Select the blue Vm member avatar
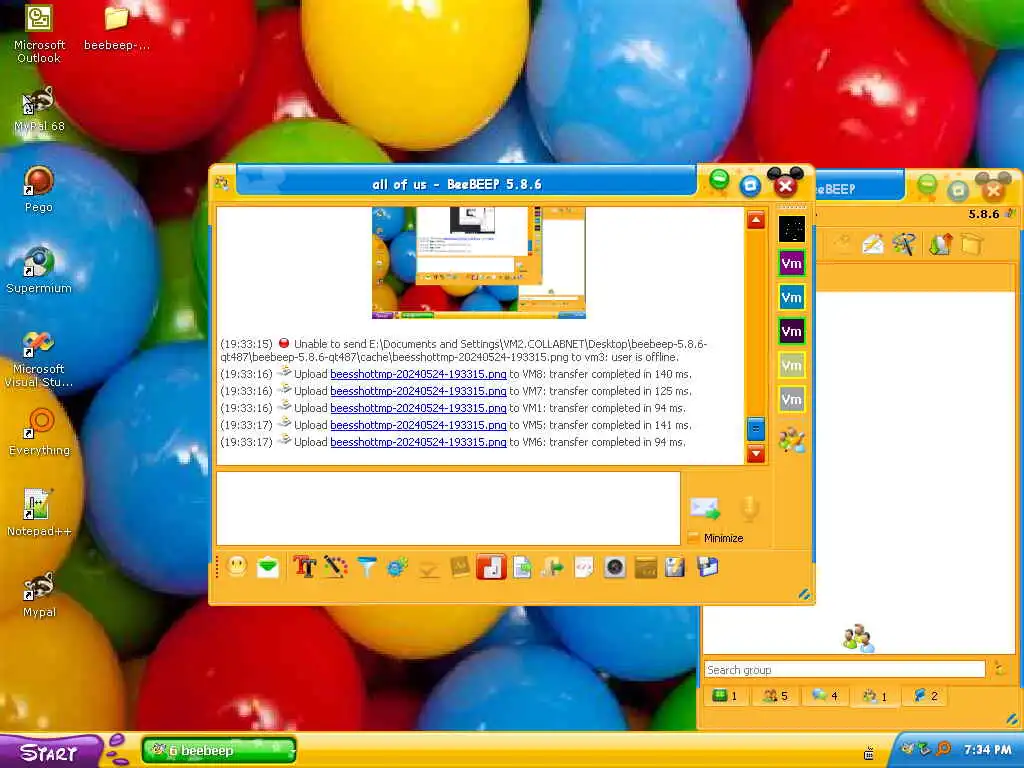Screen dimensions: 1024x768 [792, 297]
